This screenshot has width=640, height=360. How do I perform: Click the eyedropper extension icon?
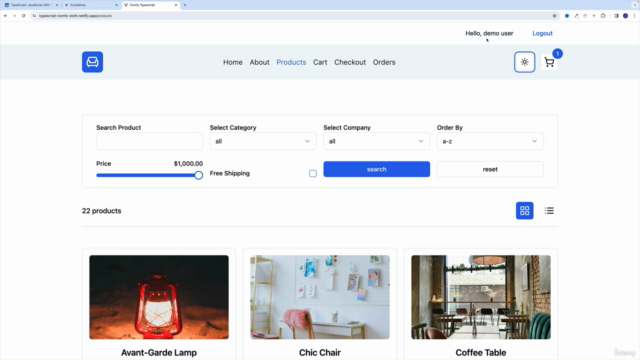click(x=576, y=16)
